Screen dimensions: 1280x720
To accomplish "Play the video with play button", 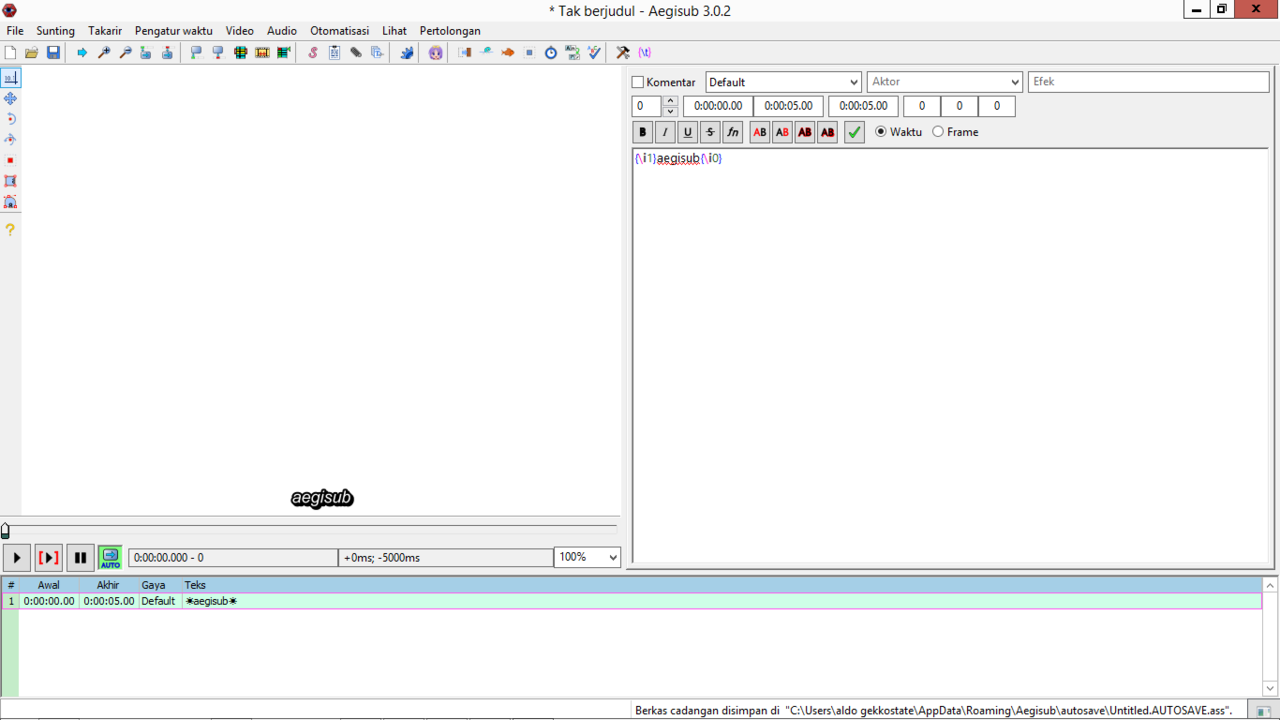I will 17,558.
